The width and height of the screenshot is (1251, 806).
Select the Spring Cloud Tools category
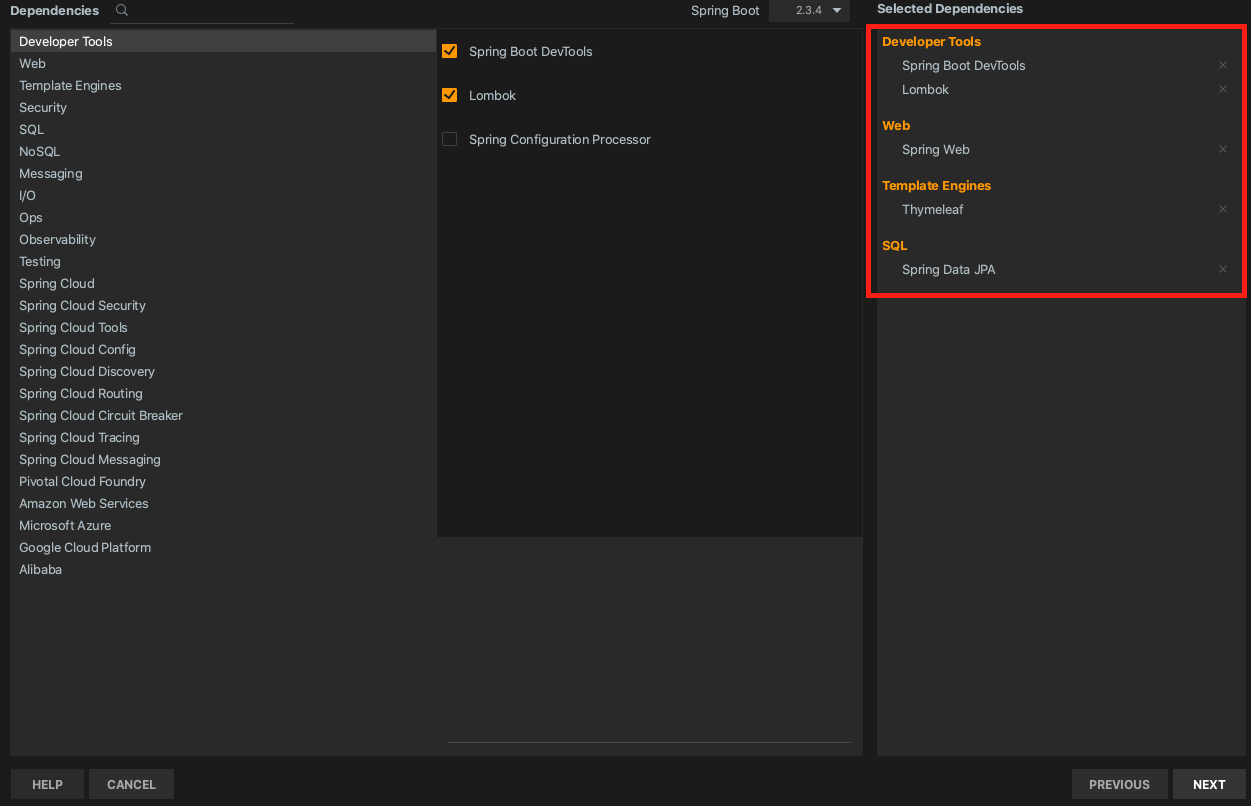[223, 327]
